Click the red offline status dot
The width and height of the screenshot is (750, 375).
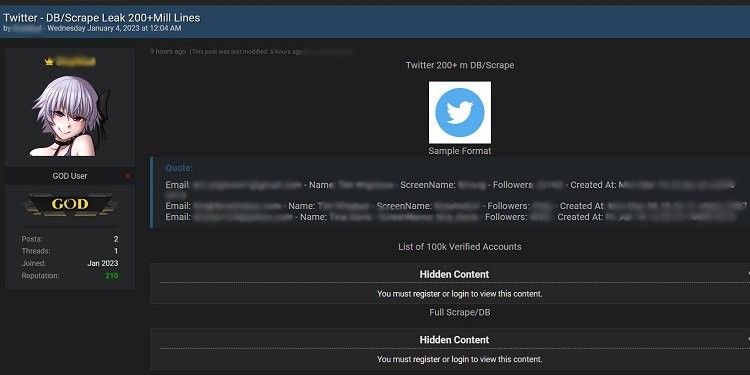click(128, 176)
